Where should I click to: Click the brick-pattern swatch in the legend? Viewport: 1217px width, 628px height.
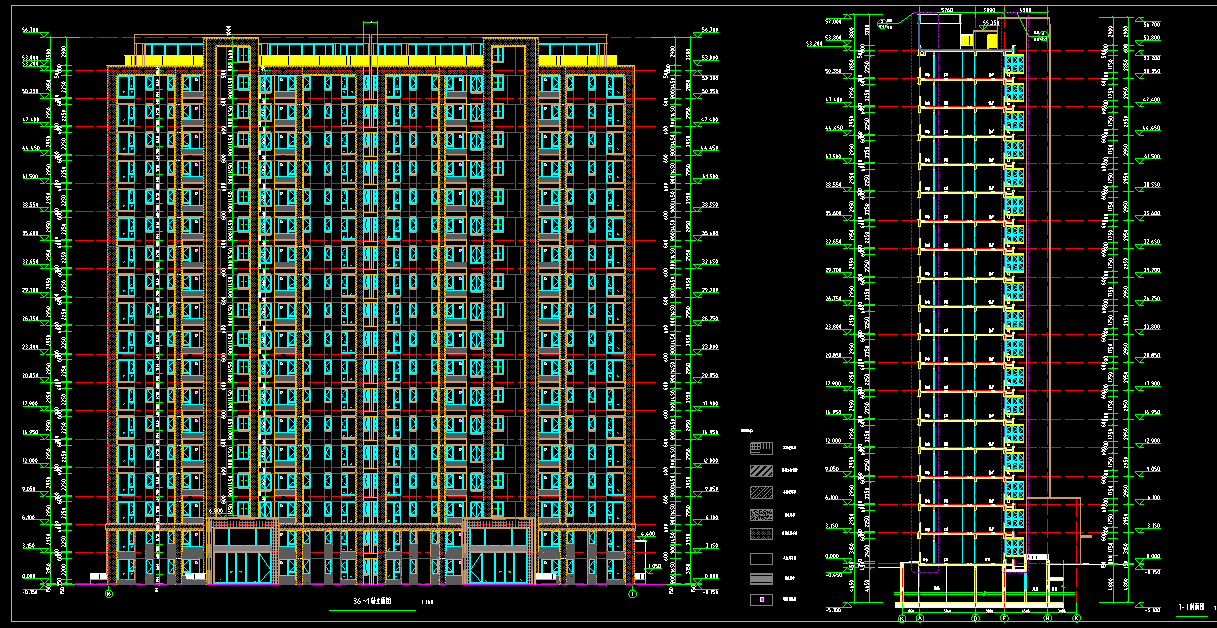(x=761, y=447)
